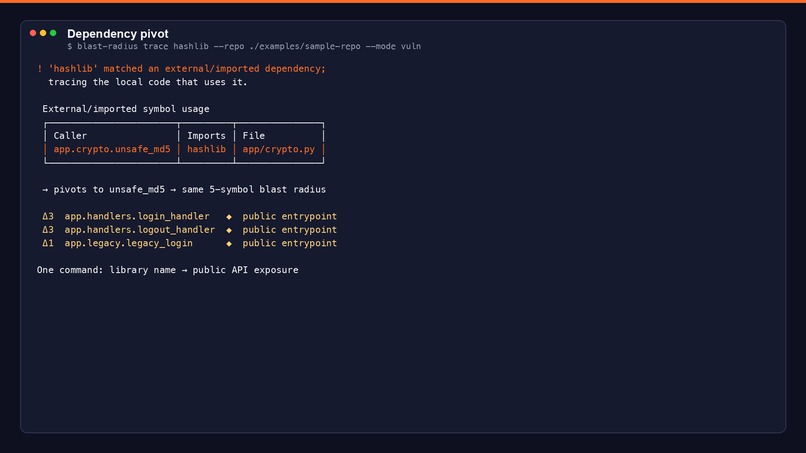This screenshot has width=806, height=453.
Task: Click 'public entrypoint' on the login_handler row
Action: 290,216
